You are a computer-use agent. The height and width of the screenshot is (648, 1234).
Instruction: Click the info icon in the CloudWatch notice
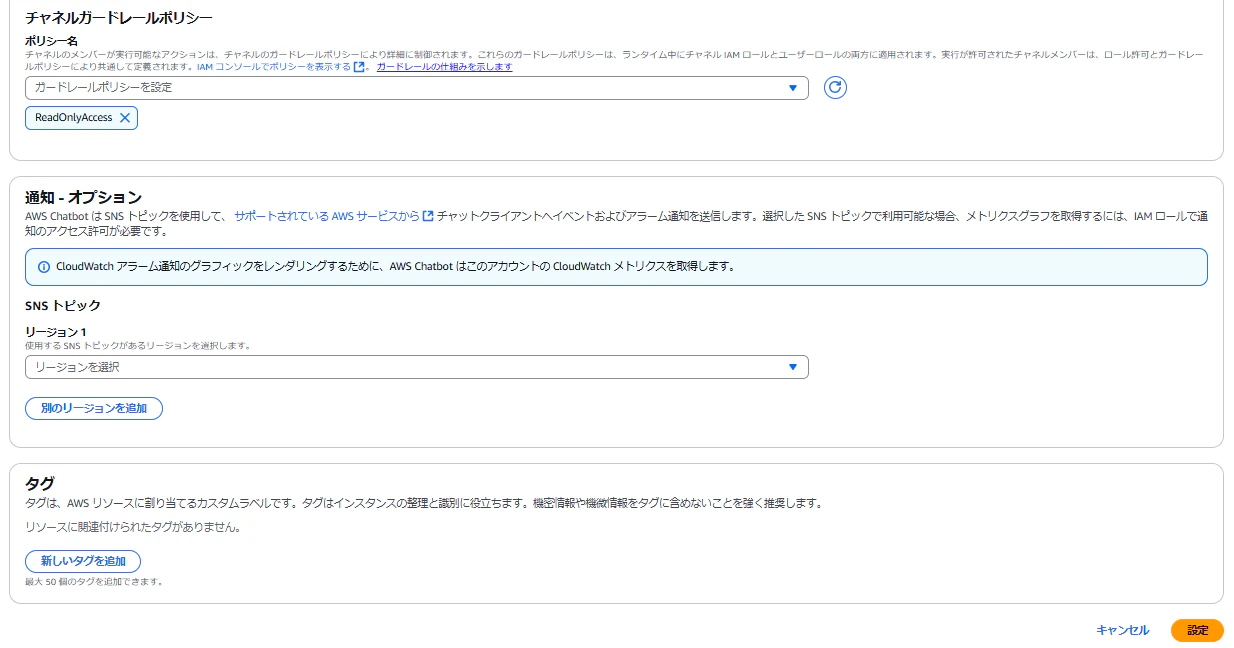(43, 267)
